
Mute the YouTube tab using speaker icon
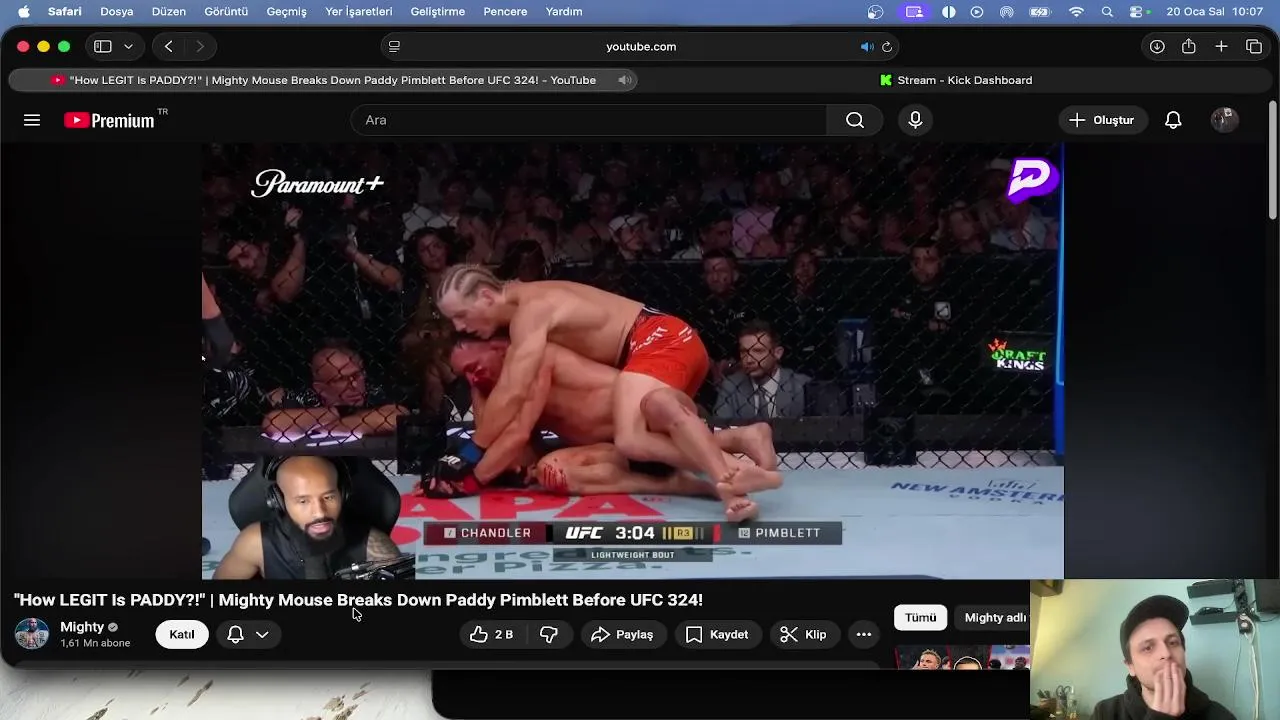click(624, 80)
